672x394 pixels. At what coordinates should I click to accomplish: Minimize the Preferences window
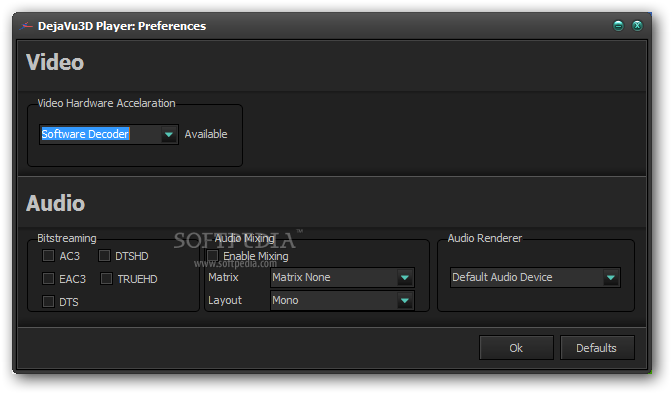(x=618, y=26)
